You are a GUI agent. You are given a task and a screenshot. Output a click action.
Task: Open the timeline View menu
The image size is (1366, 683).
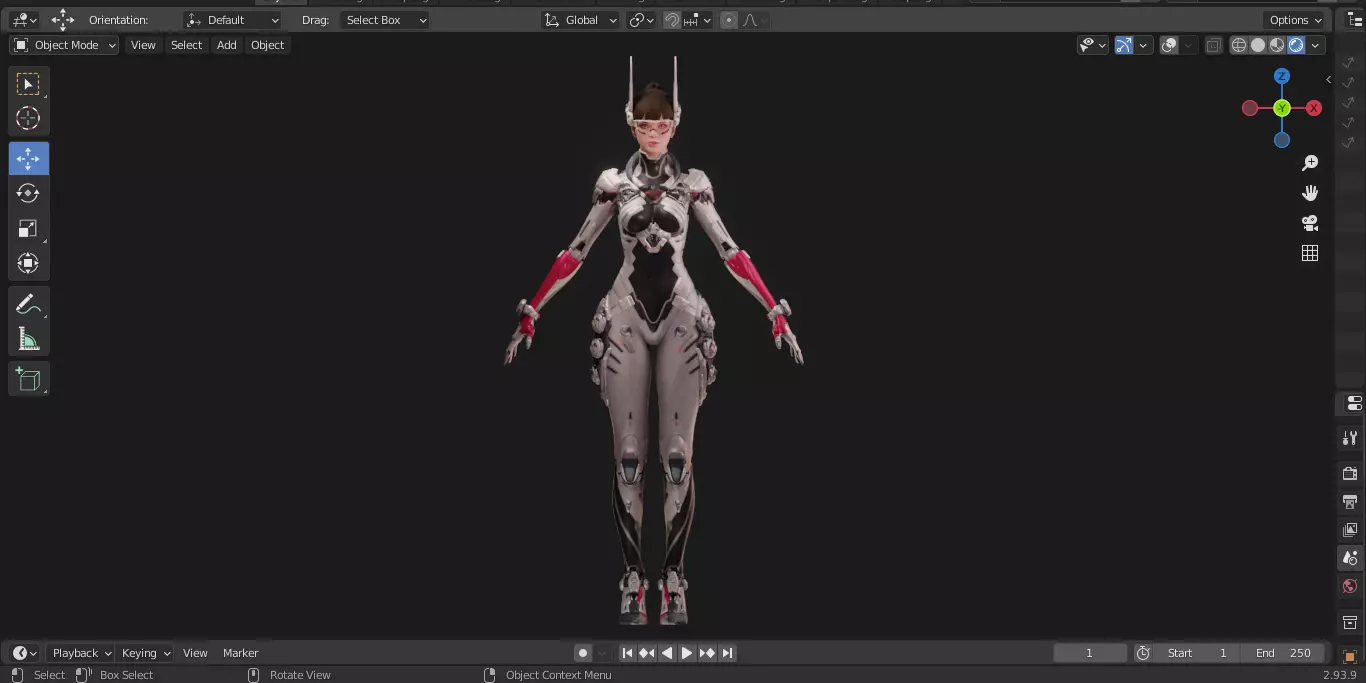pyautogui.click(x=195, y=653)
